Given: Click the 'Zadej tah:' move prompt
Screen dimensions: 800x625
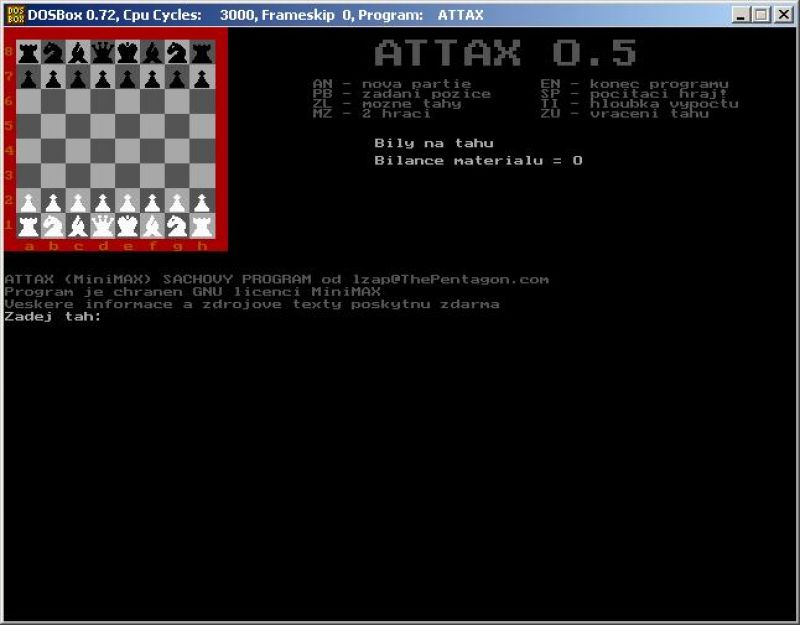Looking at the screenshot, I should tap(53, 316).
